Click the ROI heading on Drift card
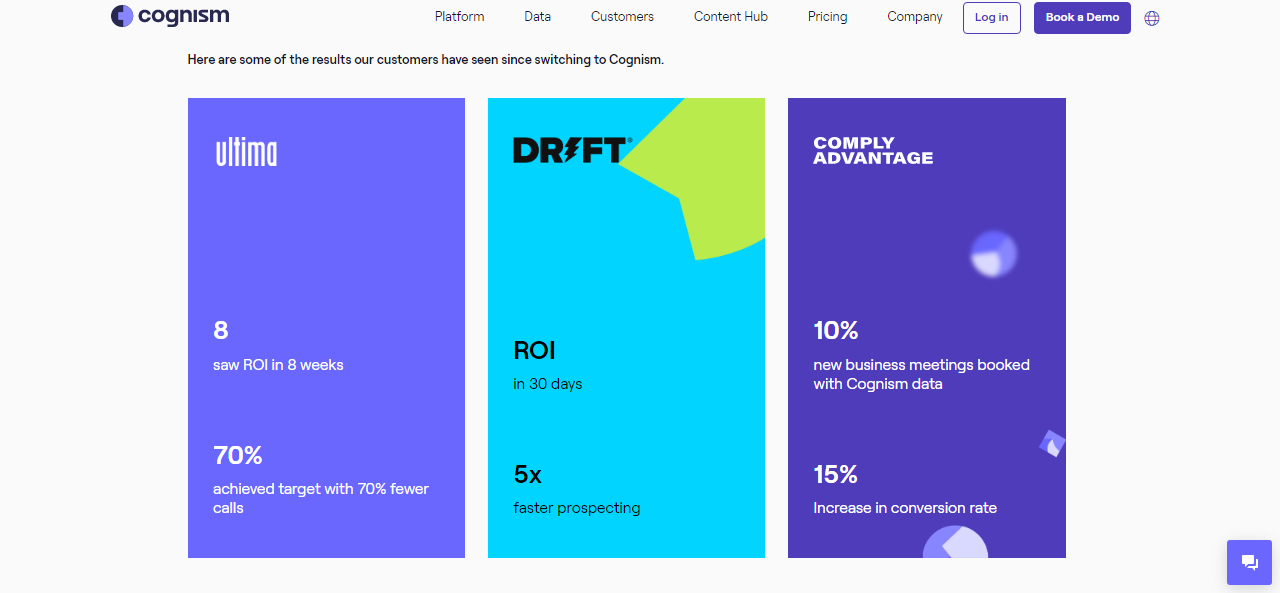1280x593 pixels. (x=534, y=350)
